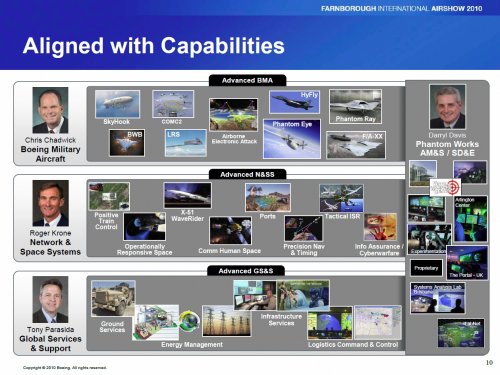Select the Advanced BMA tab label
This screenshot has width=500, height=375.
(x=247, y=80)
